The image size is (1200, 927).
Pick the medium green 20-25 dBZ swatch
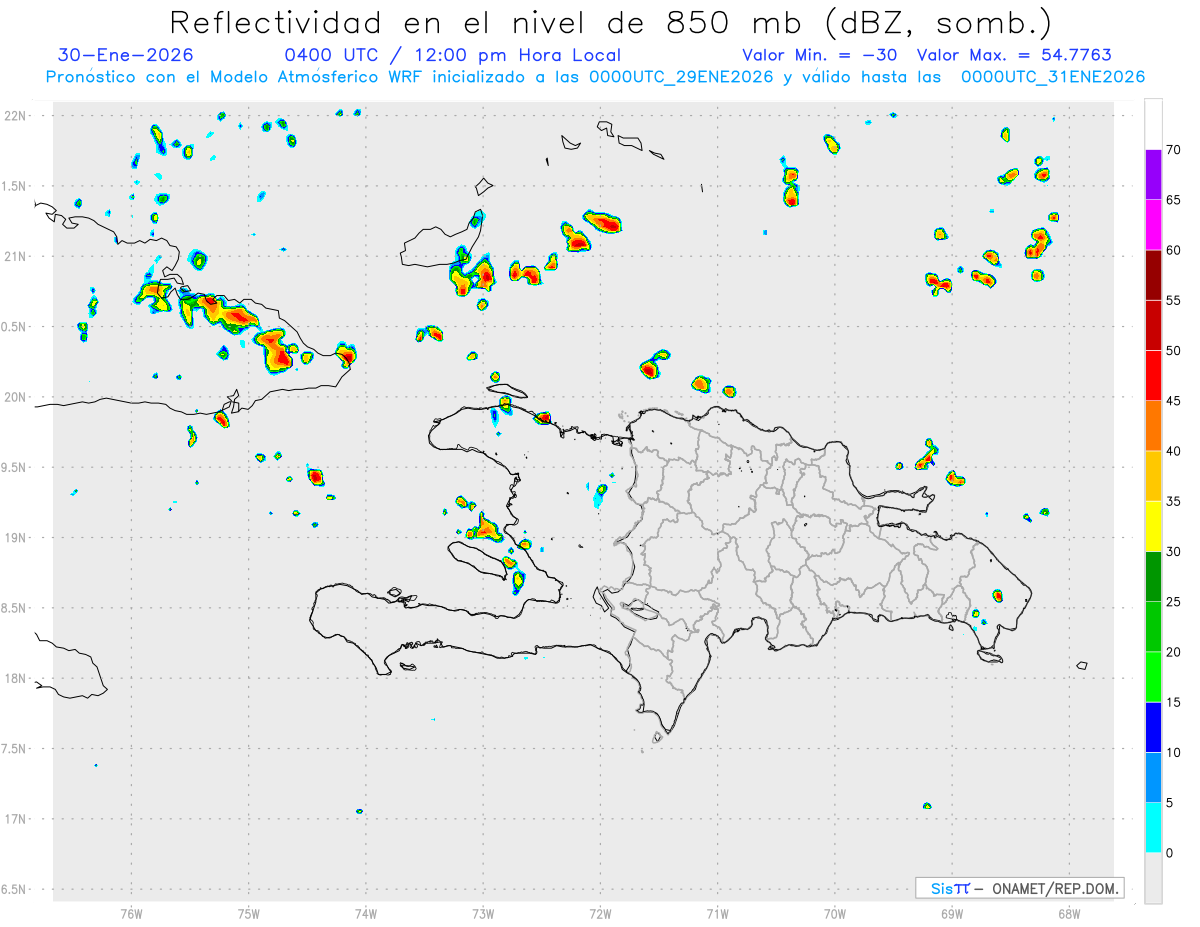click(x=1153, y=627)
